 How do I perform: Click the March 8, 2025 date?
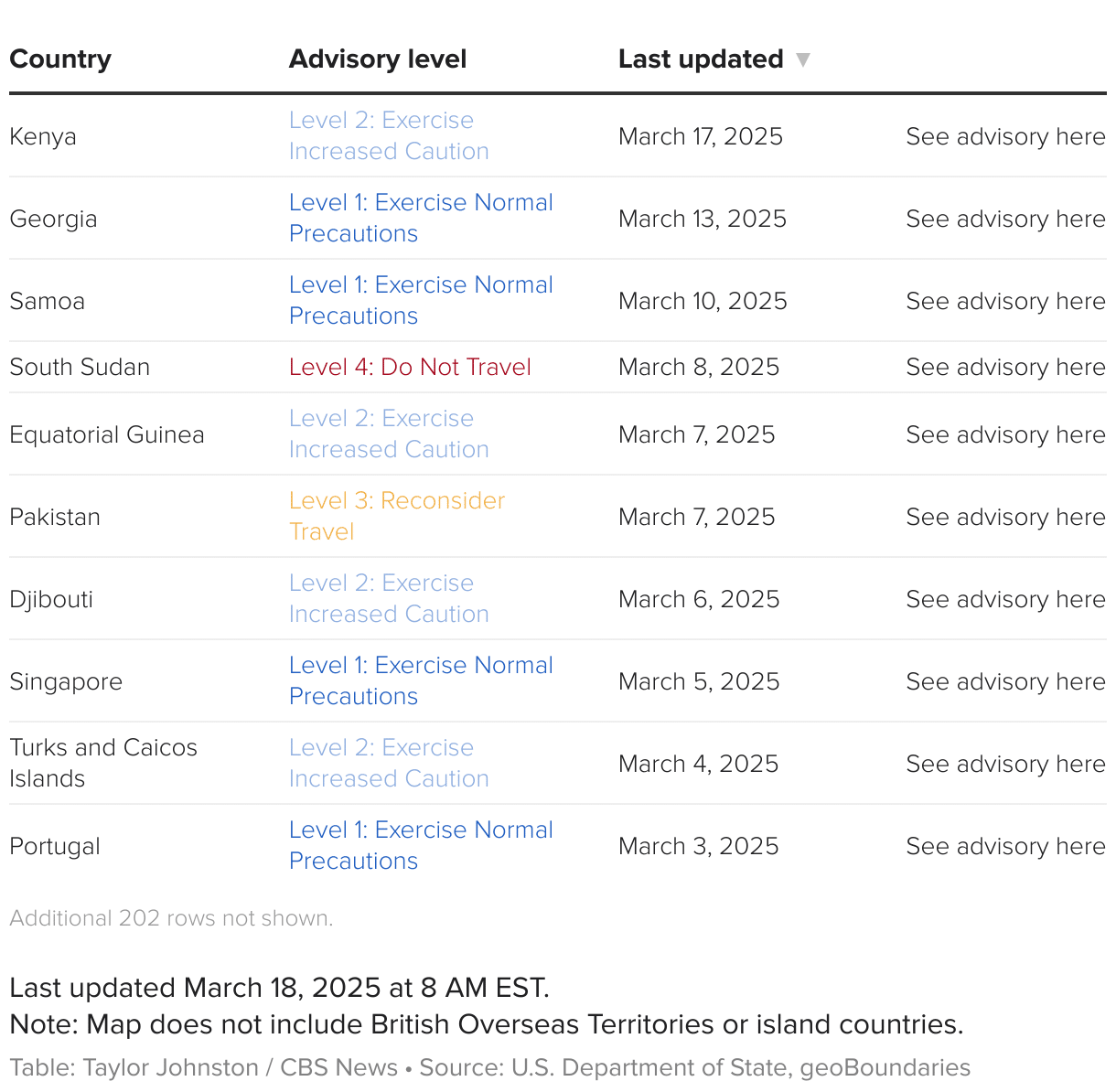click(699, 367)
